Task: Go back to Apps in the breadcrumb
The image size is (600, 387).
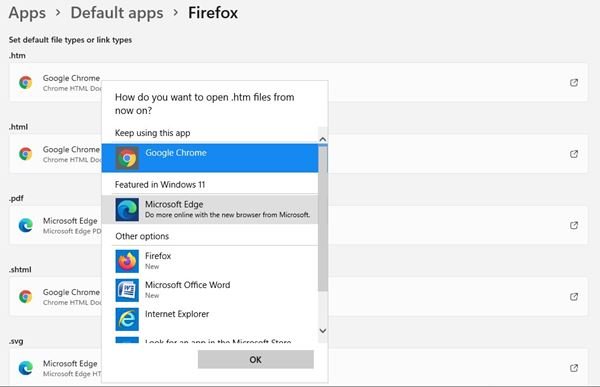Action: pyautogui.click(x=27, y=13)
